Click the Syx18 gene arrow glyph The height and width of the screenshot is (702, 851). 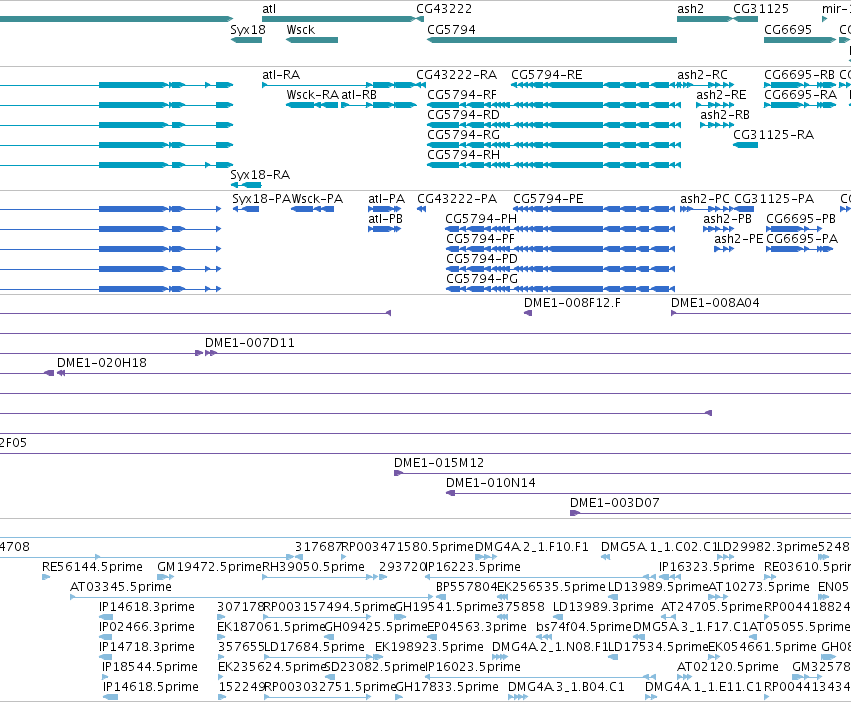(246, 40)
